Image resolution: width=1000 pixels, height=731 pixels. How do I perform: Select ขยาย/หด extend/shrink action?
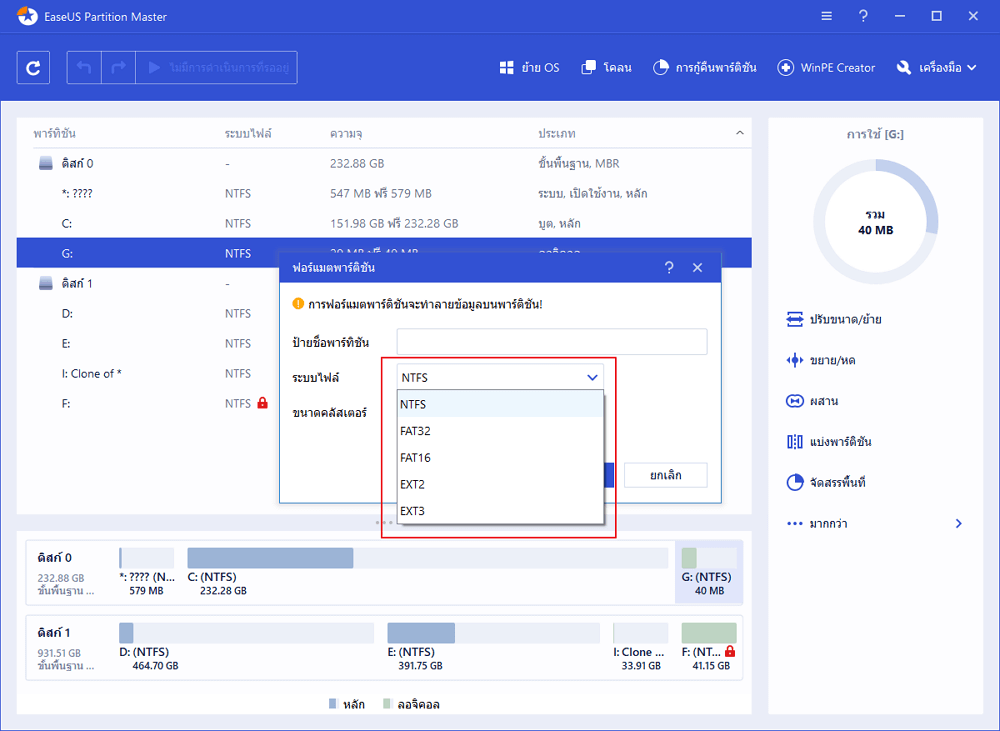click(x=821, y=360)
